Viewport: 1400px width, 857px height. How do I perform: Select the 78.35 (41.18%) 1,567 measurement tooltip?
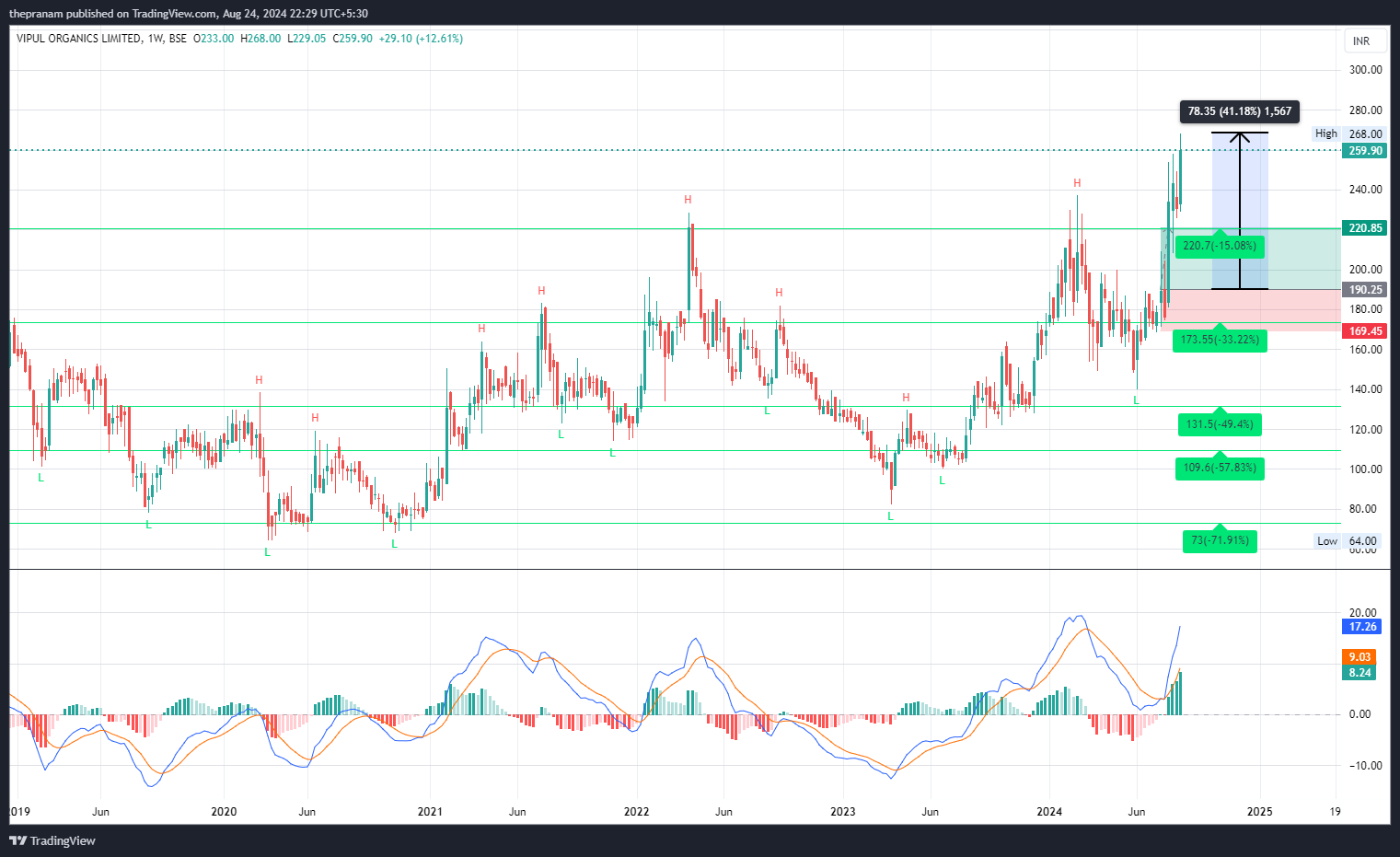tap(1239, 111)
